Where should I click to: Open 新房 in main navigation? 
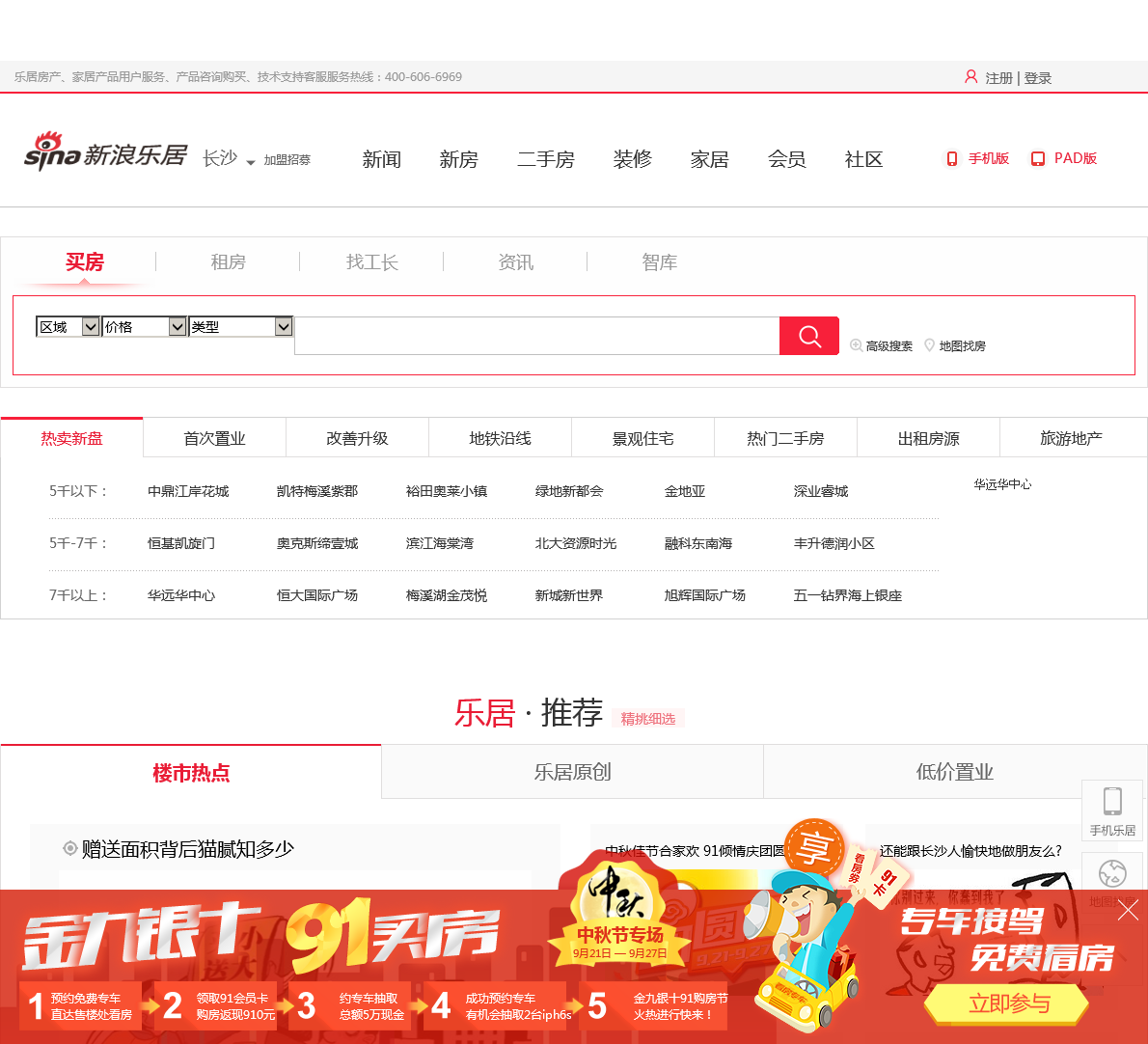458,159
